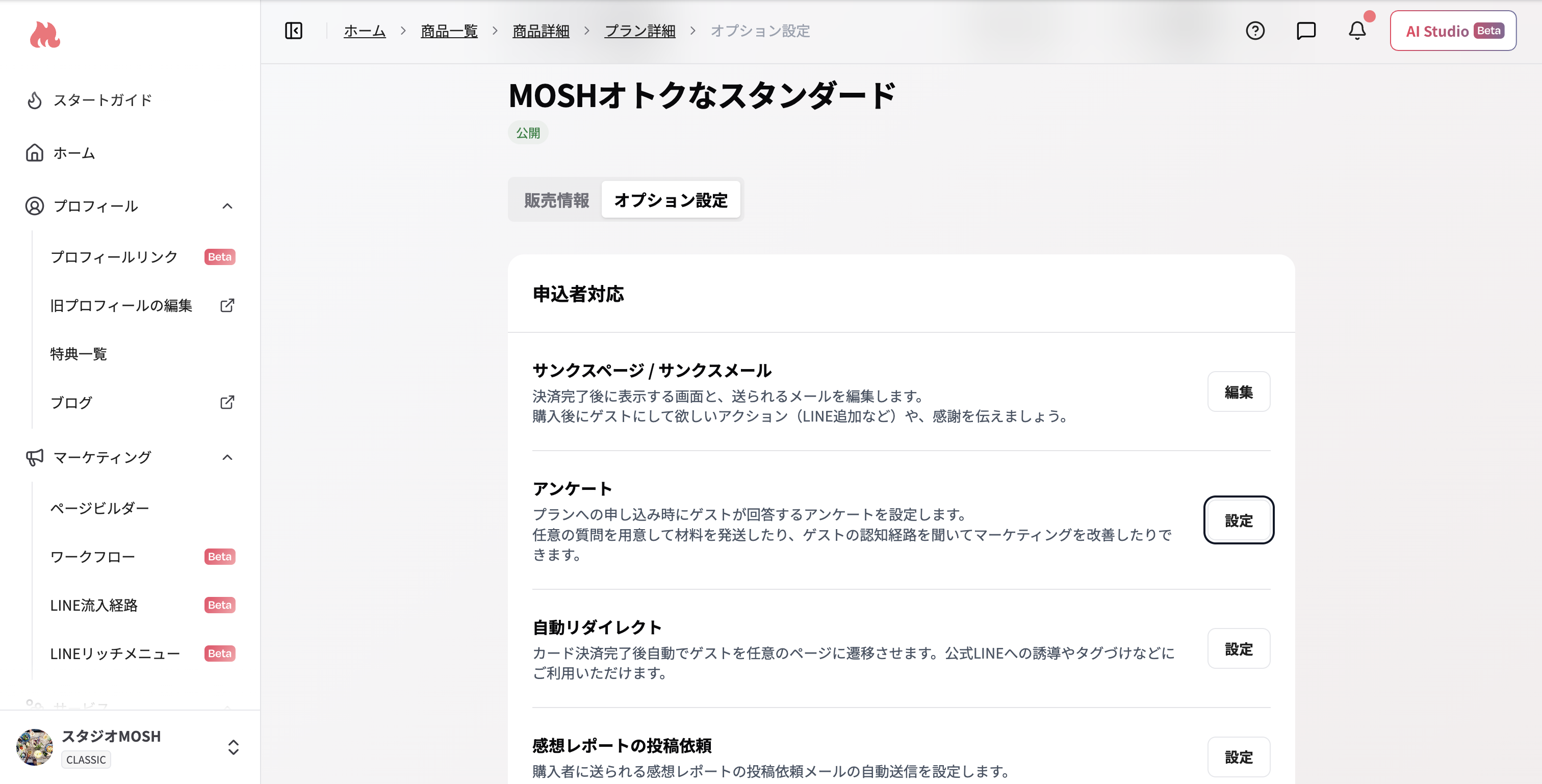This screenshot has width=1542, height=784.
Task: Collapse the プロフィール section chevron
Action: (x=227, y=206)
